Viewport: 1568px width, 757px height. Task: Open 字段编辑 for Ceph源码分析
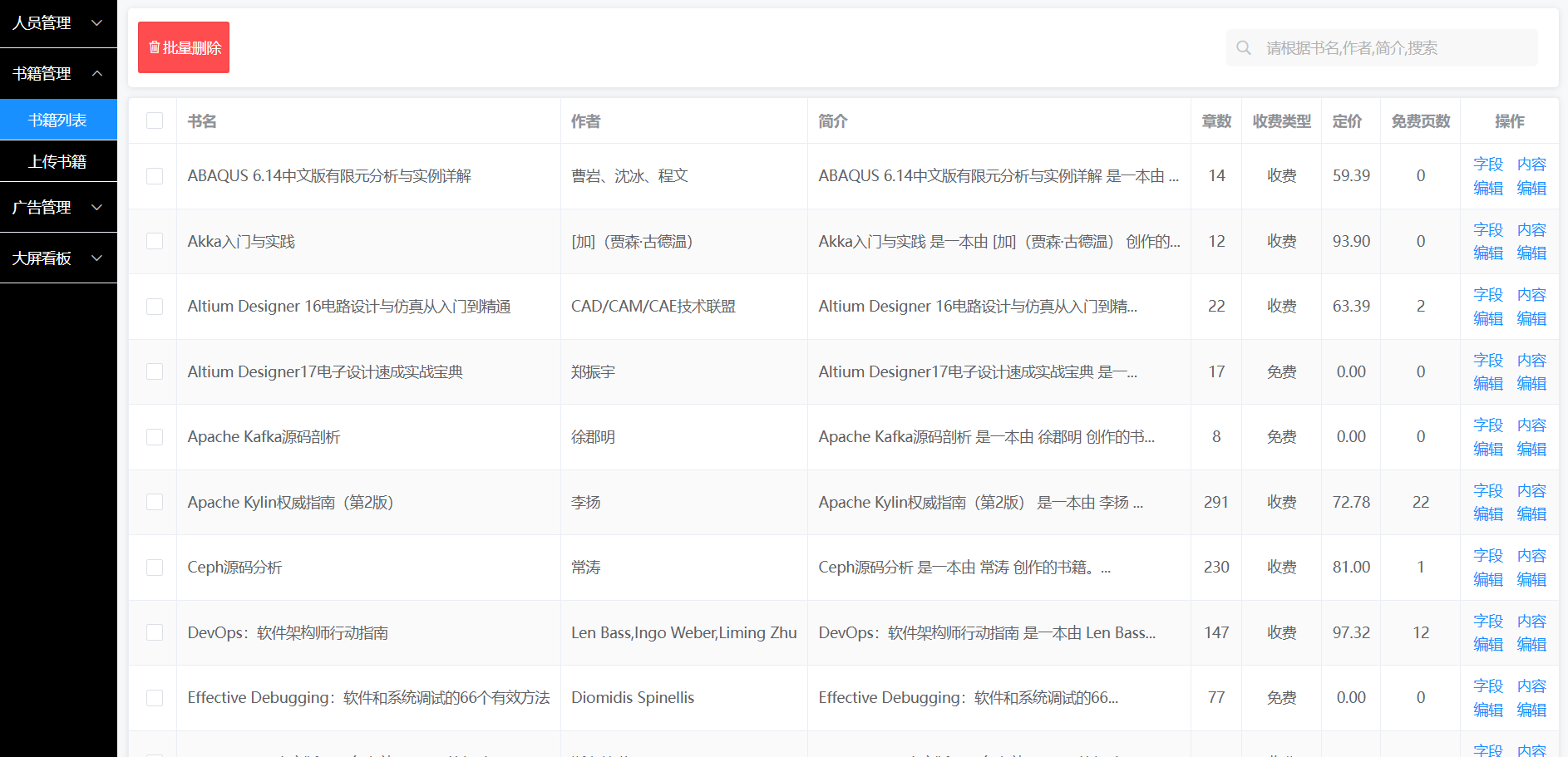click(1488, 568)
